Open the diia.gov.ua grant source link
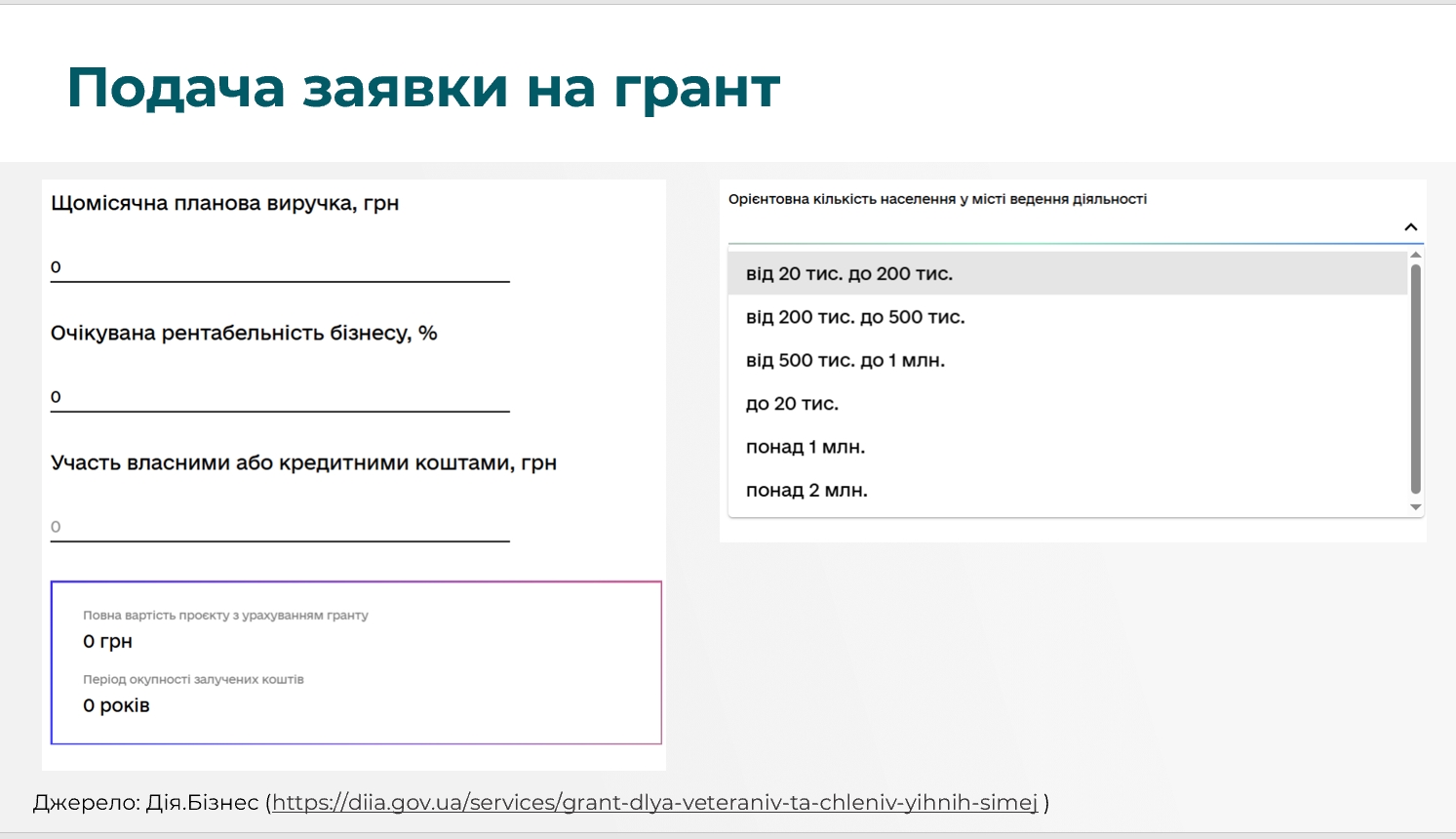The height and width of the screenshot is (839, 1456). pos(654,803)
